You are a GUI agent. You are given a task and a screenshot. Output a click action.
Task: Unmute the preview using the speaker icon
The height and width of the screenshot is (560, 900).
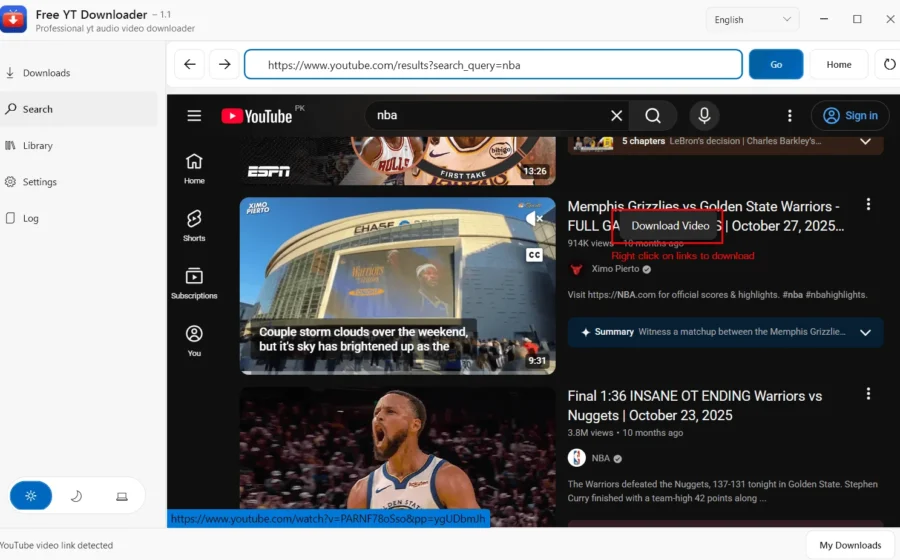coord(534,218)
